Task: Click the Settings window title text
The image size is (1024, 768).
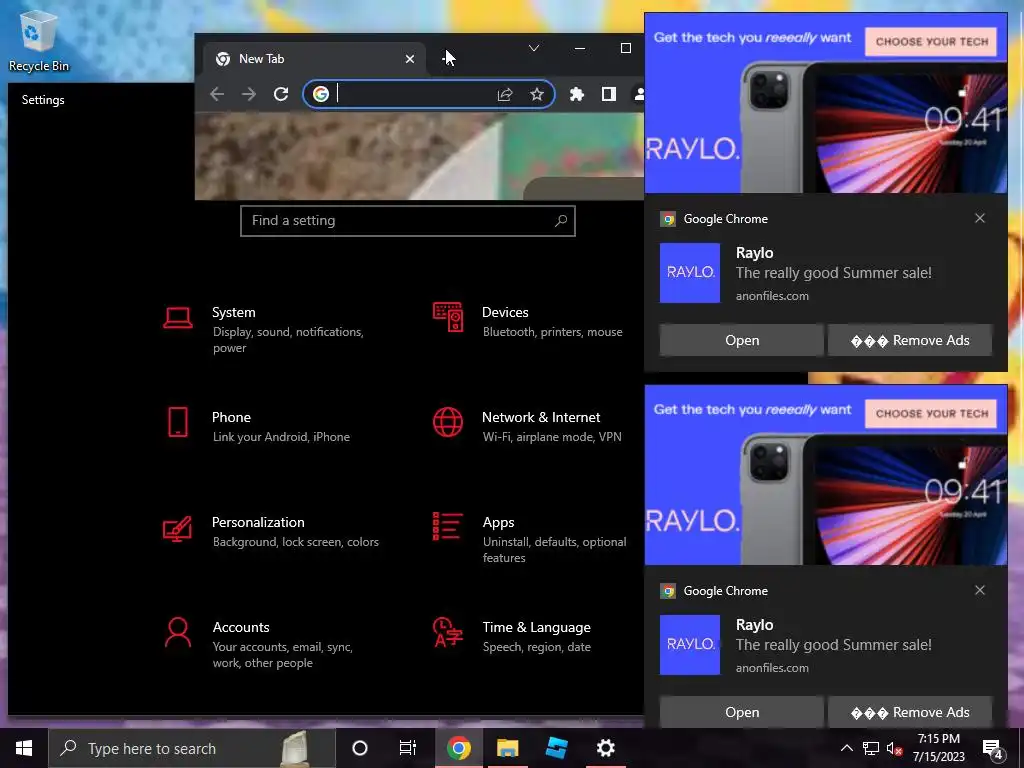Action: pos(43,100)
